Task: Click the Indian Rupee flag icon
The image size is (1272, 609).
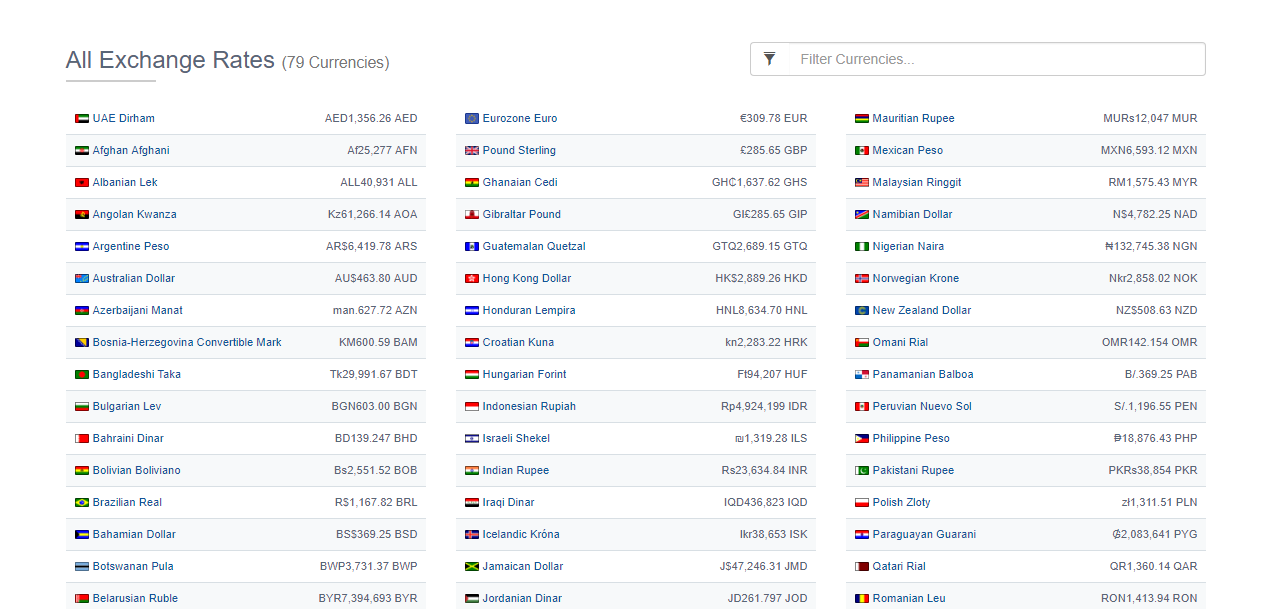Action: click(x=472, y=471)
